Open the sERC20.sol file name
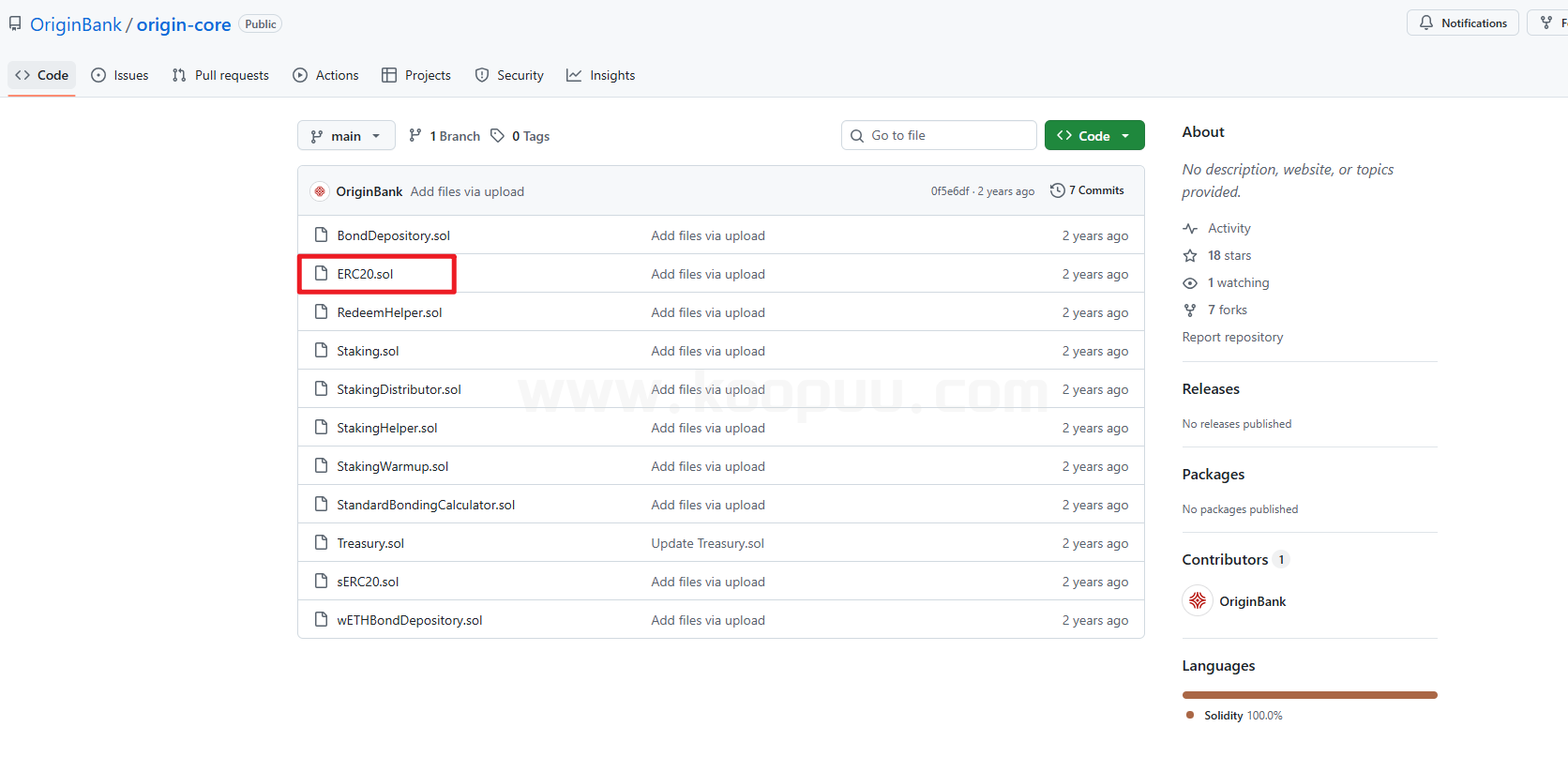 tap(368, 582)
